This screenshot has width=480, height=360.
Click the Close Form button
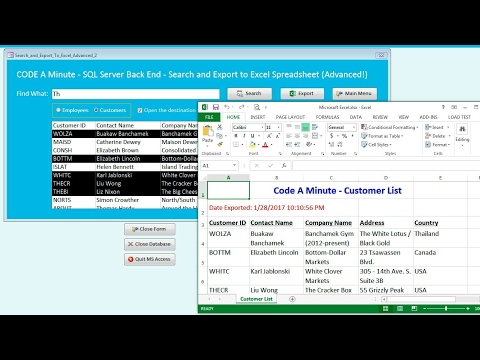pyautogui.click(x=150, y=229)
